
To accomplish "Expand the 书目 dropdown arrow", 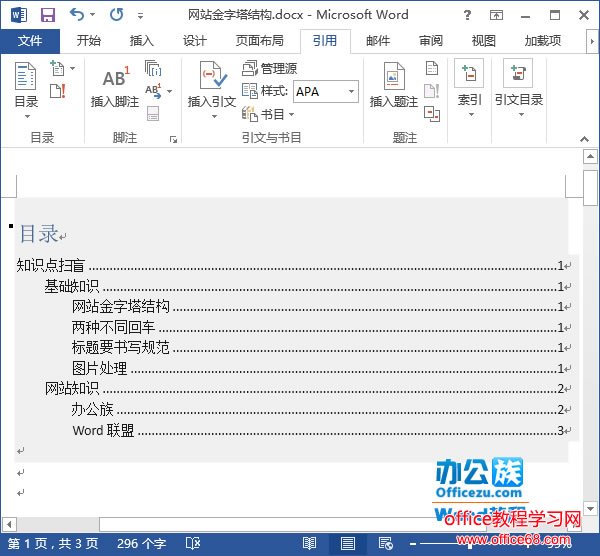I will point(291,114).
